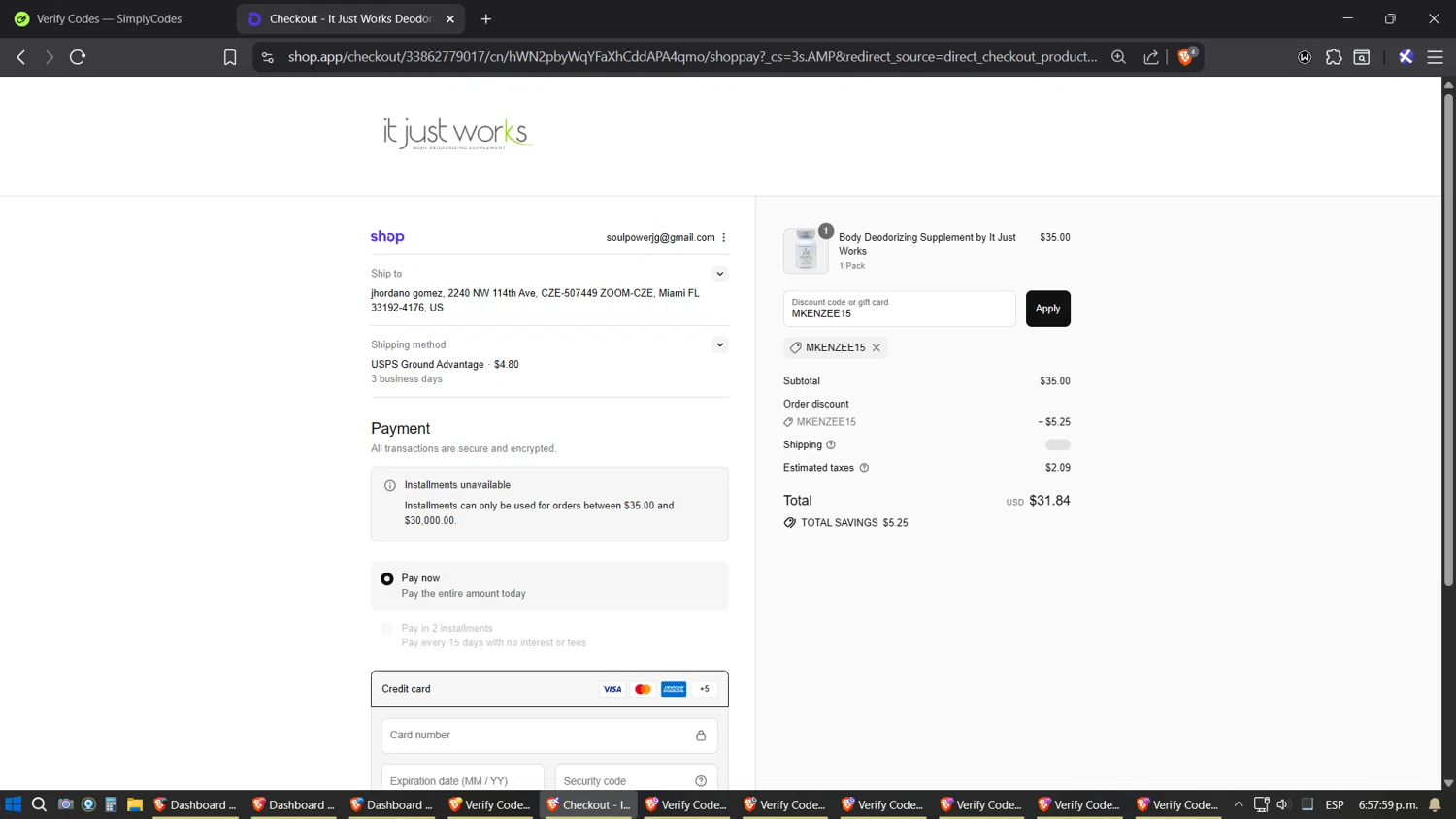Open the browser hamburger menu
Screen dimensions: 1456x819
click(1435, 57)
